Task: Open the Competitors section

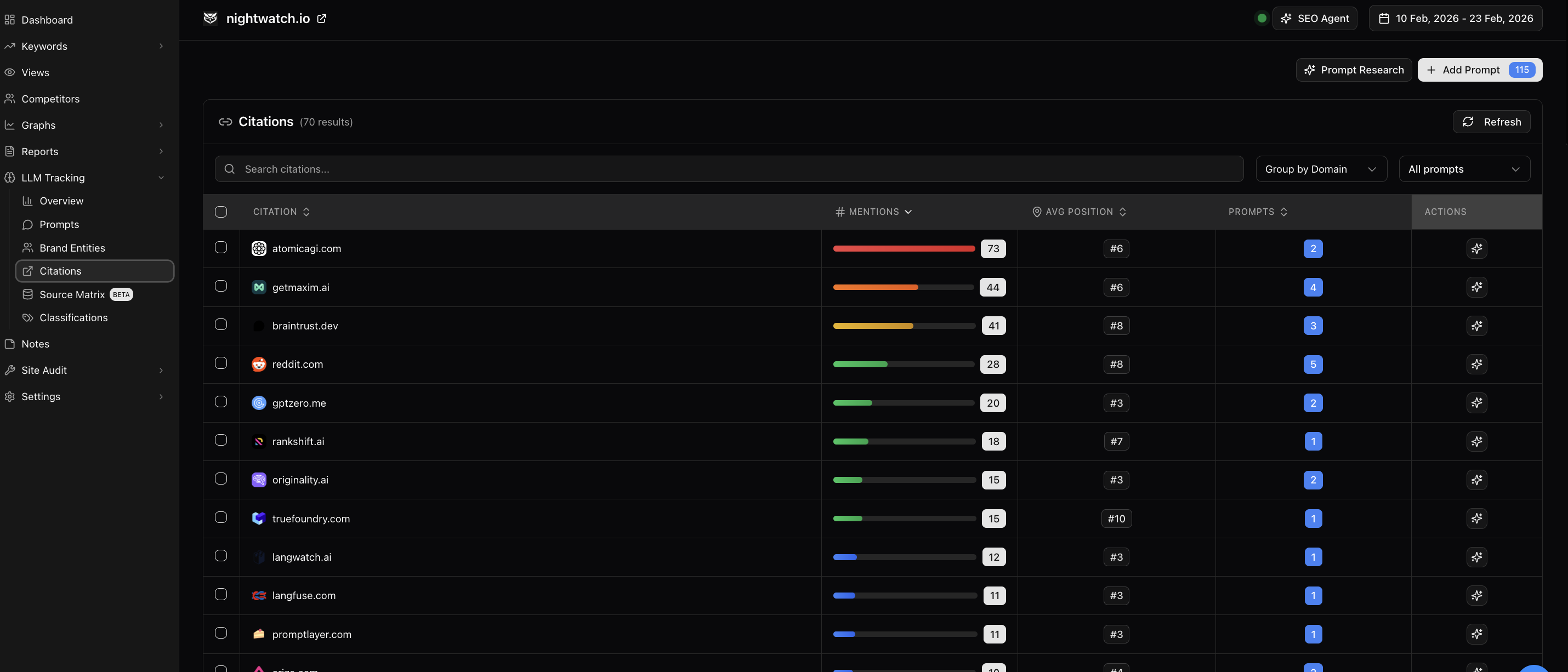Action: click(50, 98)
